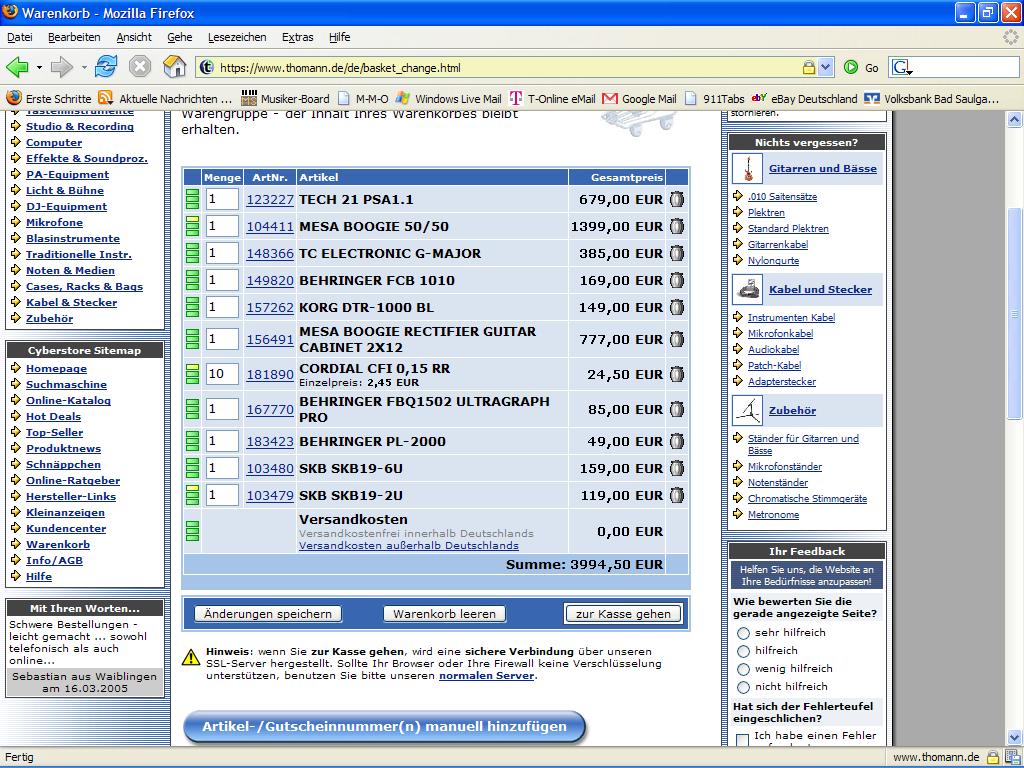Reload the page with refresh icon
The height and width of the screenshot is (768, 1024).
coord(106,67)
